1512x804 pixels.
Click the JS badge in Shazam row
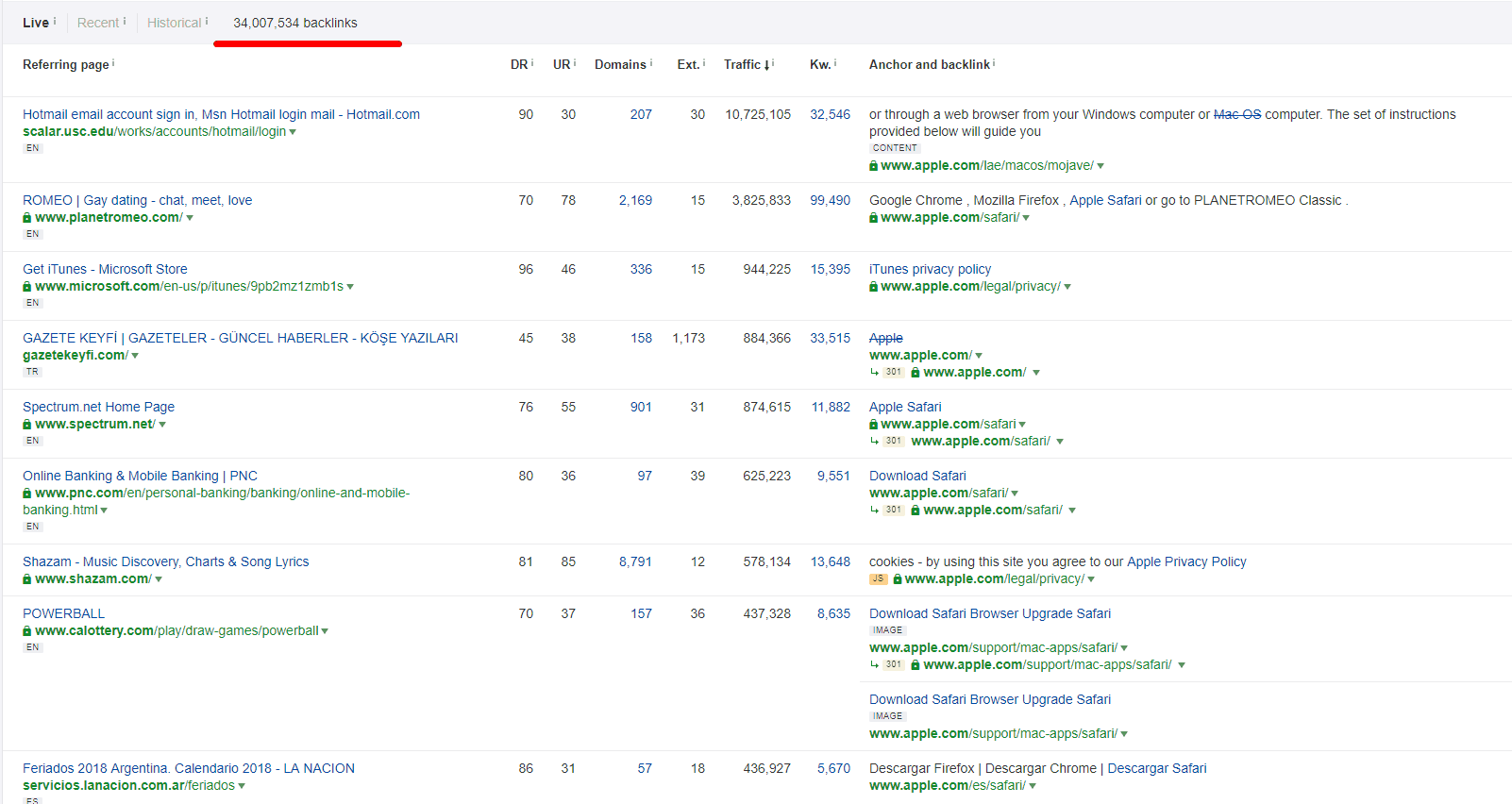879,579
